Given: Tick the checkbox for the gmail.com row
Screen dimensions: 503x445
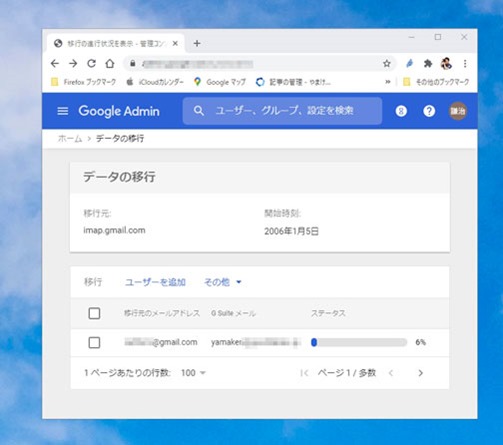Looking at the screenshot, I should [94, 343].
